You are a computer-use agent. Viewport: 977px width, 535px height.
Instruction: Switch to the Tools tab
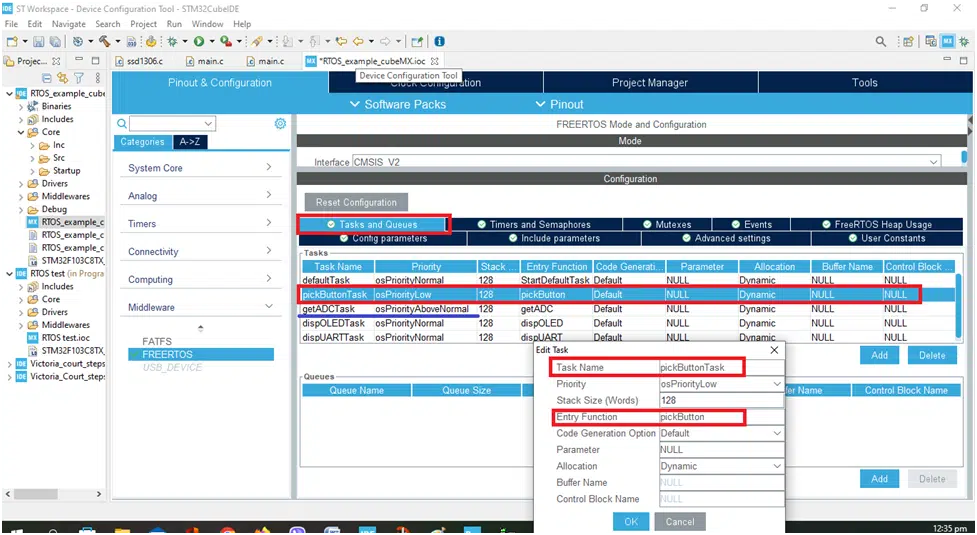[864, 83]
